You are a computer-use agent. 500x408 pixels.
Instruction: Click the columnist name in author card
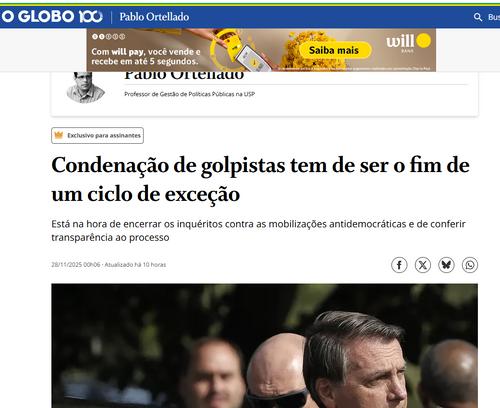coord(184,76)
